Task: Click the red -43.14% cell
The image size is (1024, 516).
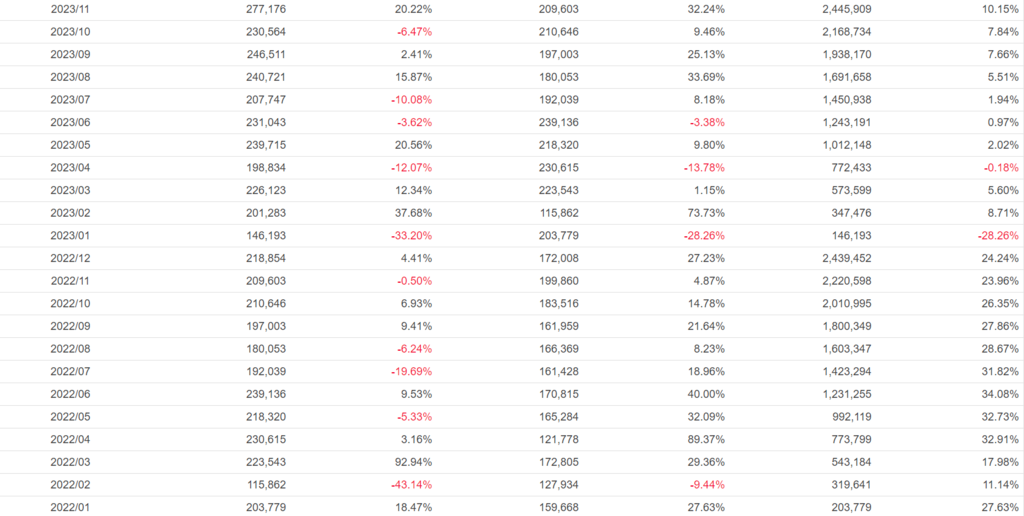Action: point(411,485)
